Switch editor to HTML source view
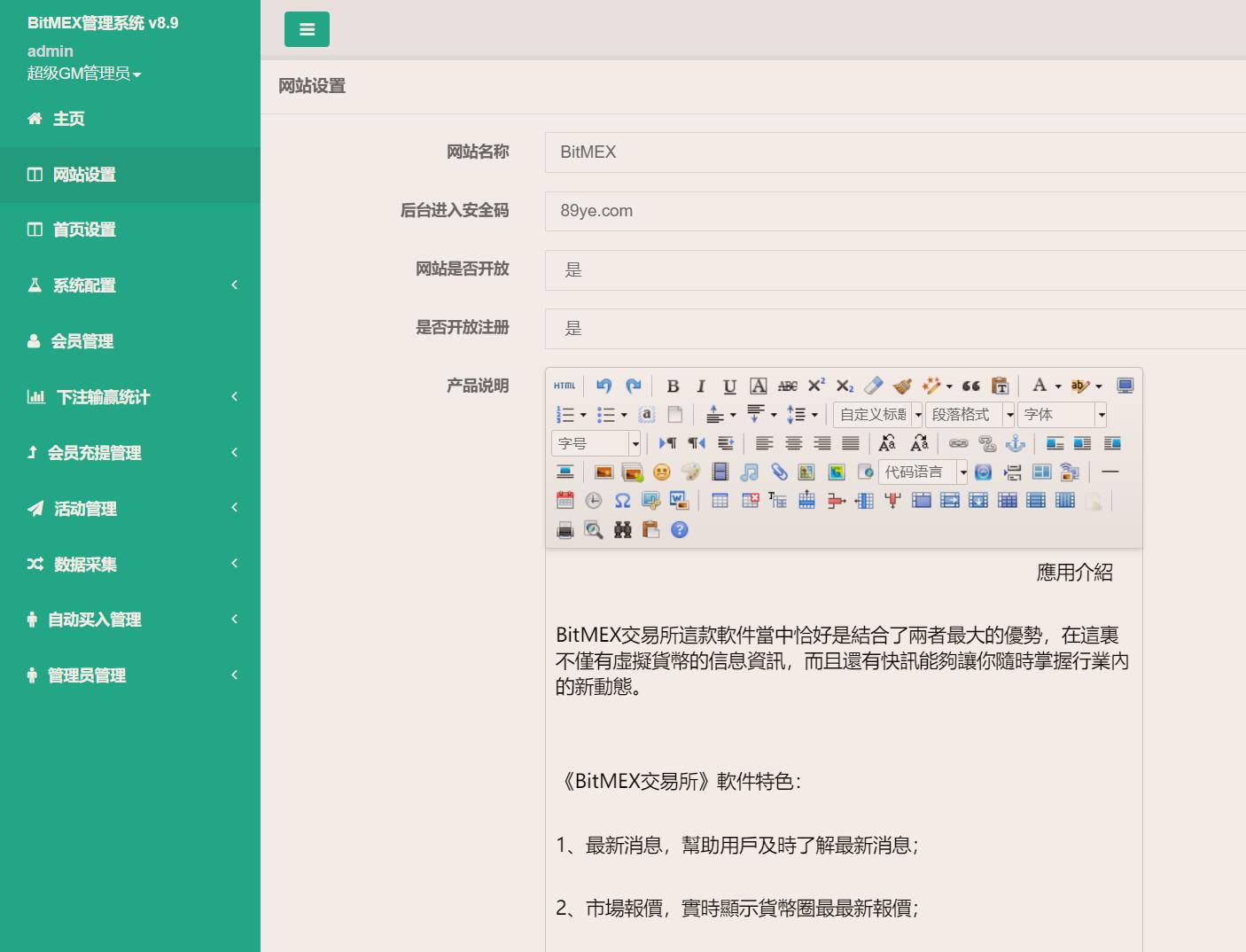The image size is (1246, 952). pos(565,386)
